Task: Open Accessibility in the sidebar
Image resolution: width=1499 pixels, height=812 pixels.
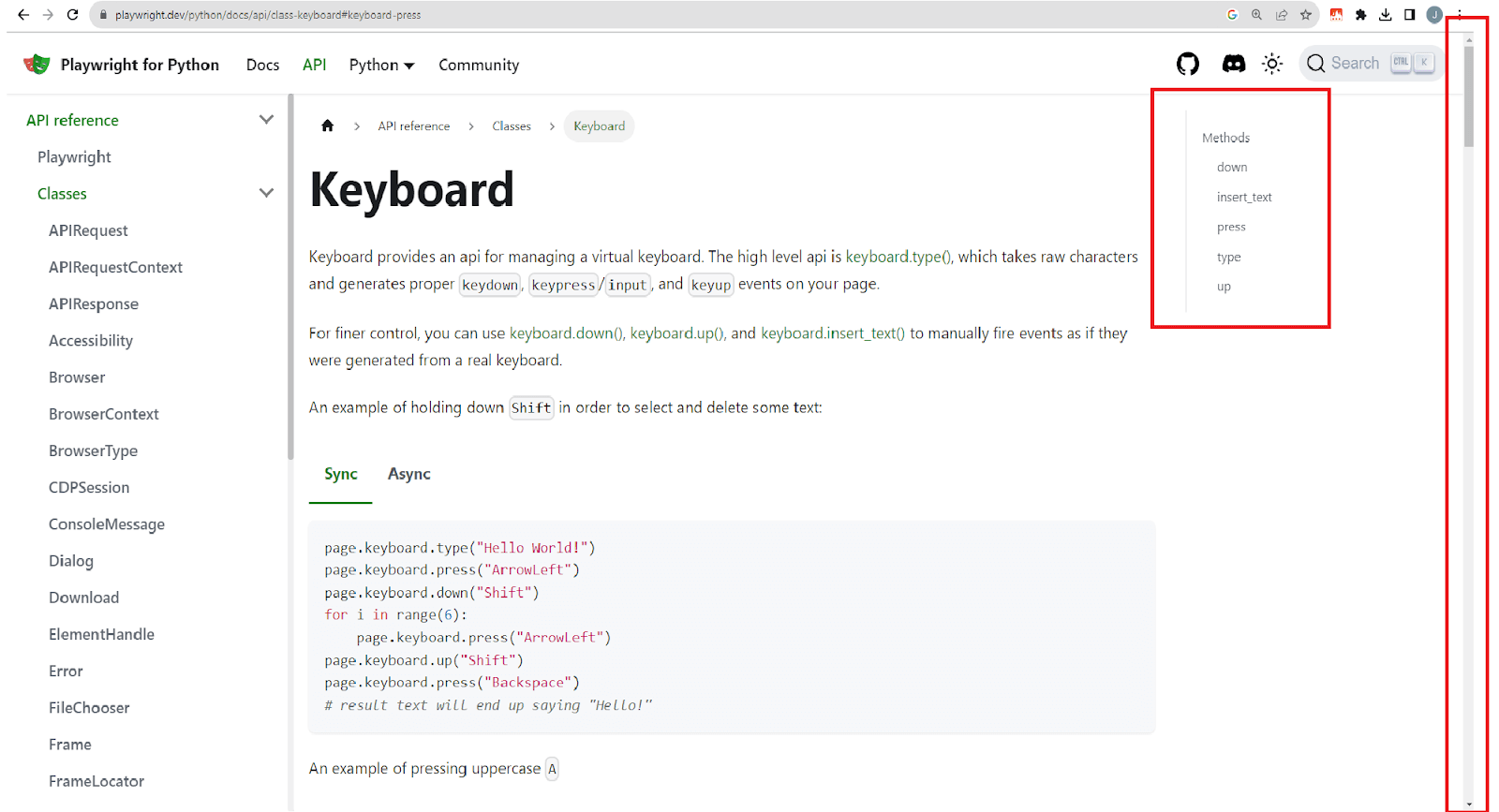Action: pos(91,341)
